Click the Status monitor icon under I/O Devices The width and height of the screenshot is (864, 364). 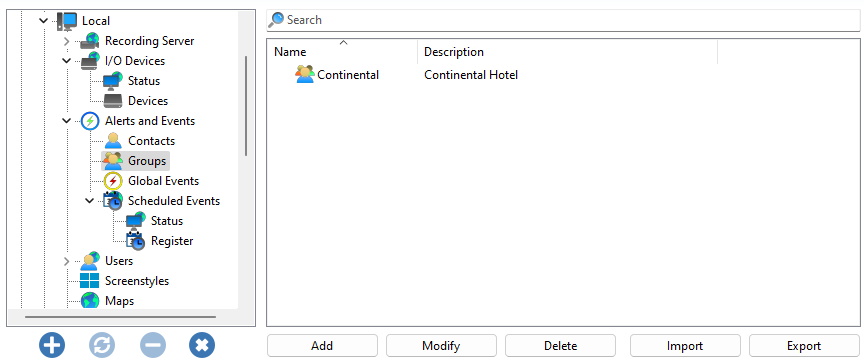[x=113, y=81]
